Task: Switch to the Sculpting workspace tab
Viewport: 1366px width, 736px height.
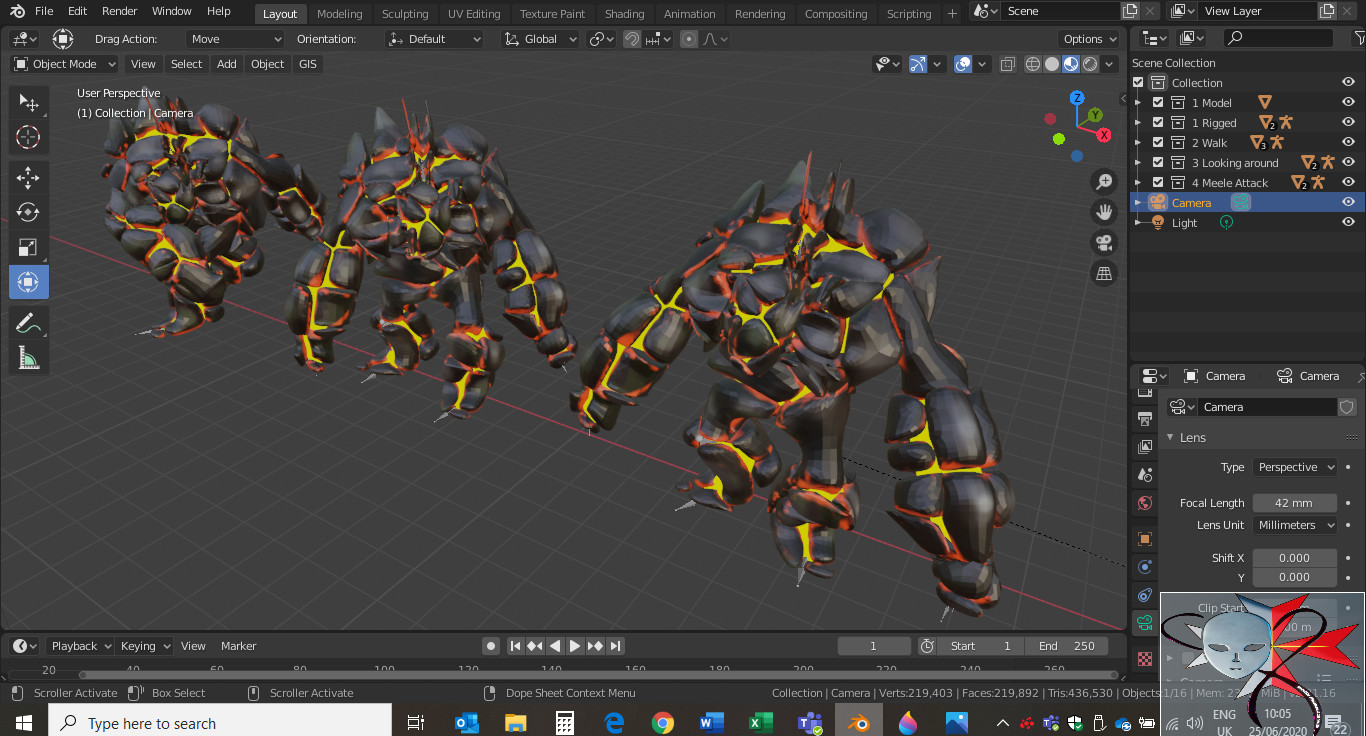Action: (404, 14)
